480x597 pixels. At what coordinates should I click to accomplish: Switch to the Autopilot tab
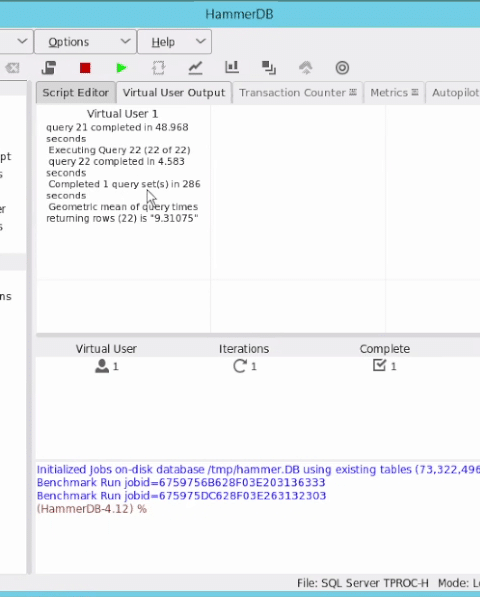coord(453,93)
